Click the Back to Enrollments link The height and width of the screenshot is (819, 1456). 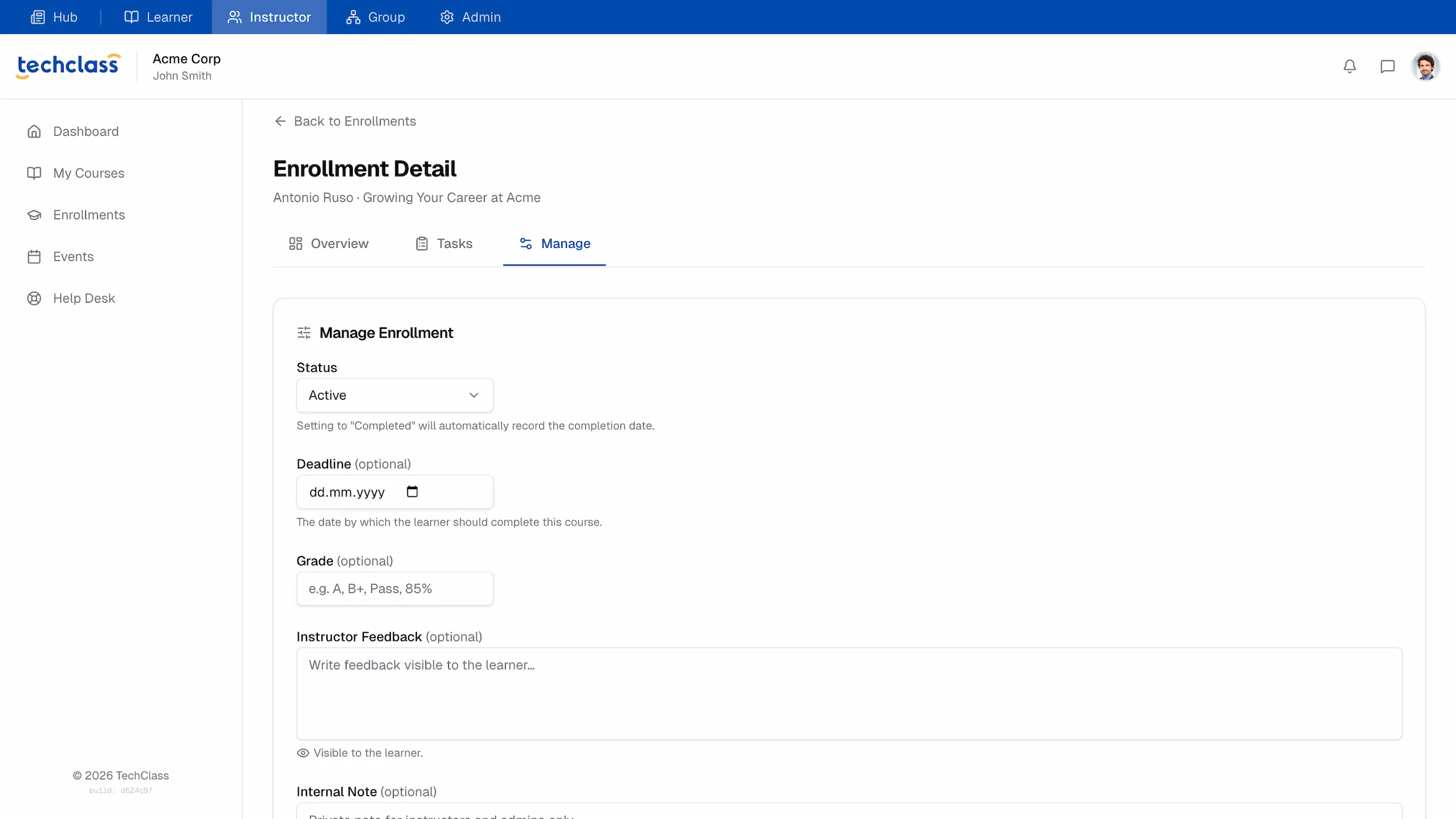(x=355, y=121)
